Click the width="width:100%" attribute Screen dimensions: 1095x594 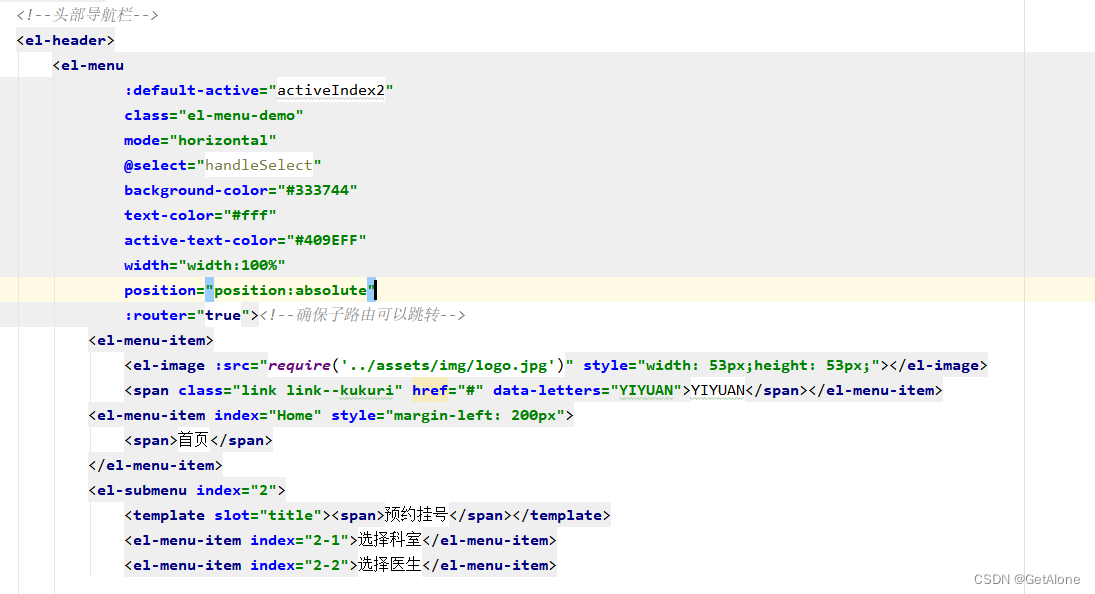[x=205, y=266]
